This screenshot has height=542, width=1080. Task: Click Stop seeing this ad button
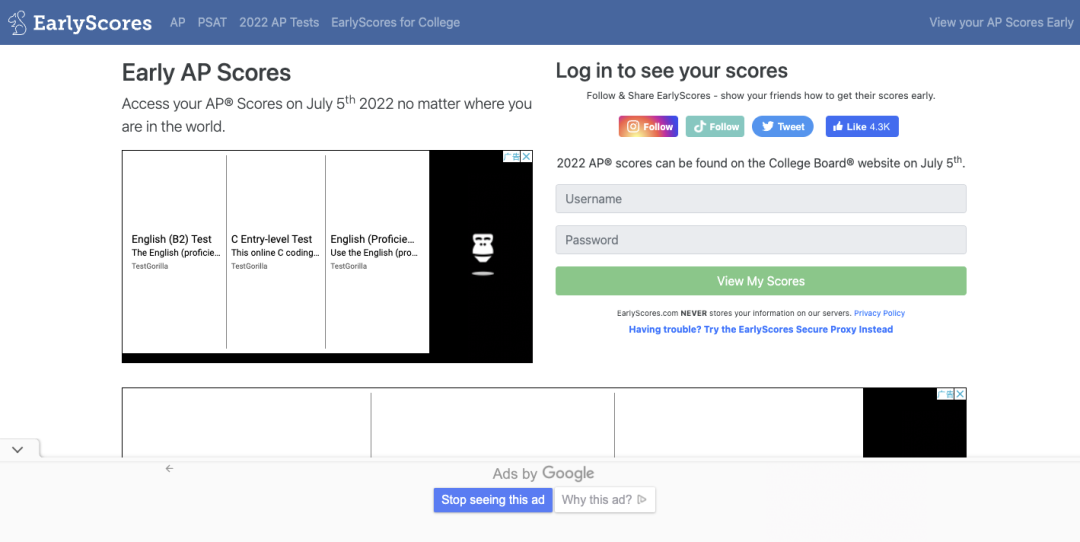(492, 500)
